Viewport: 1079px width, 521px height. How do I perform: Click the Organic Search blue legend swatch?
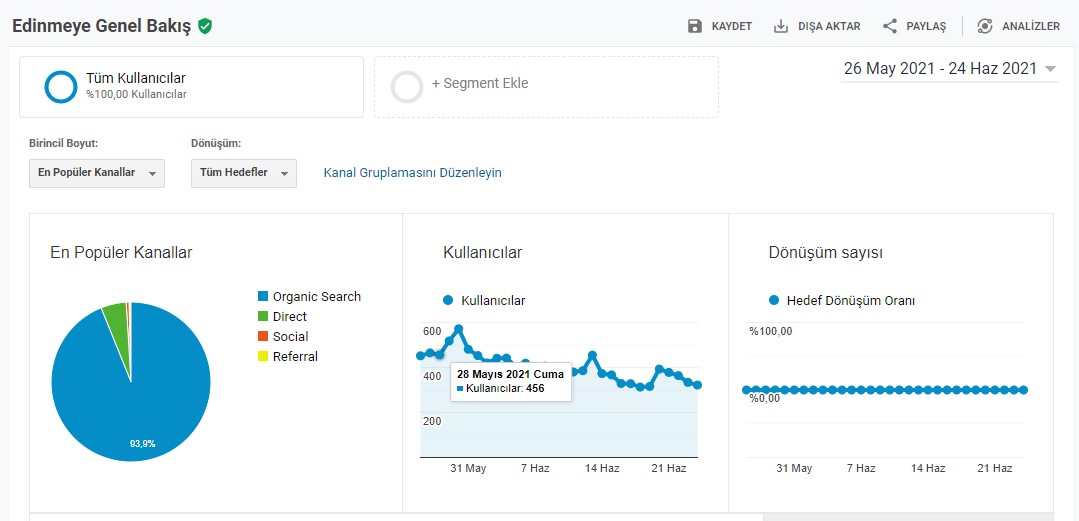click(263, 297)
